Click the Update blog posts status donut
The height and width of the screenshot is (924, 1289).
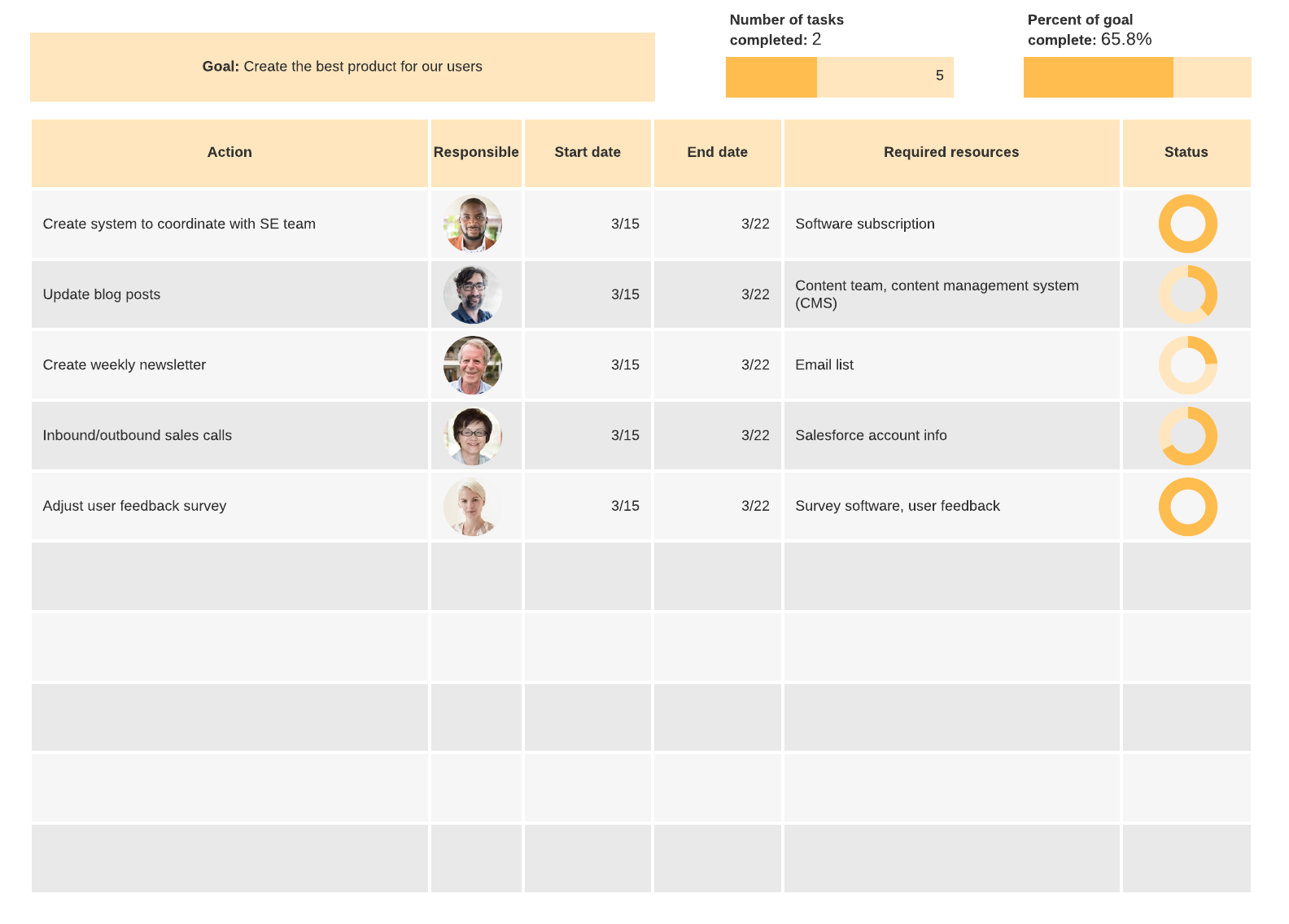pos(1187,294)
